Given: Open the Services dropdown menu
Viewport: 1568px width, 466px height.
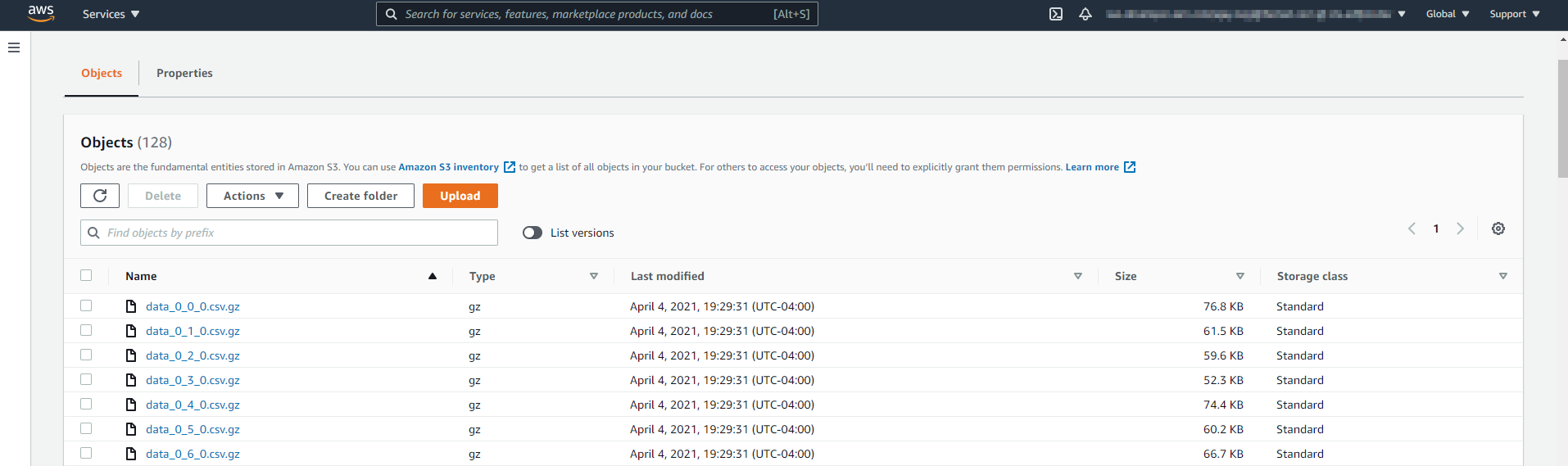Looking at the screenshot, I should (x=111, y=14).
